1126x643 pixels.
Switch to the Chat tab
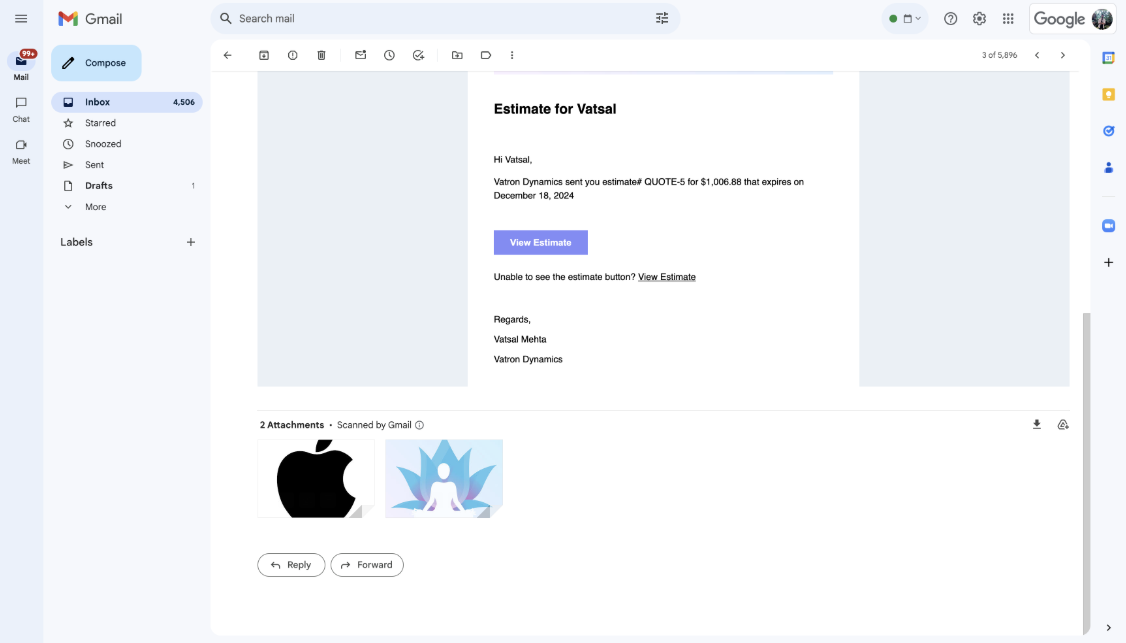point(21,108)
